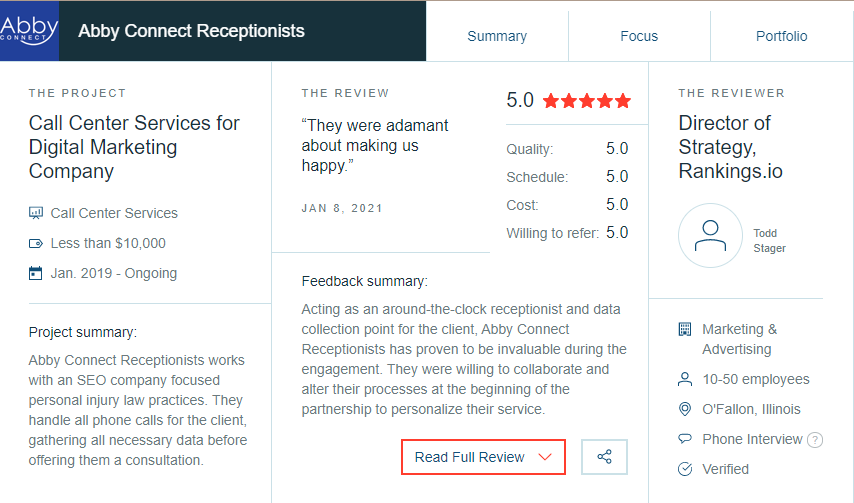Click the reviewer profile avatar icon
854x503 pixels.
pyautogui.click(x=710, y=235)
